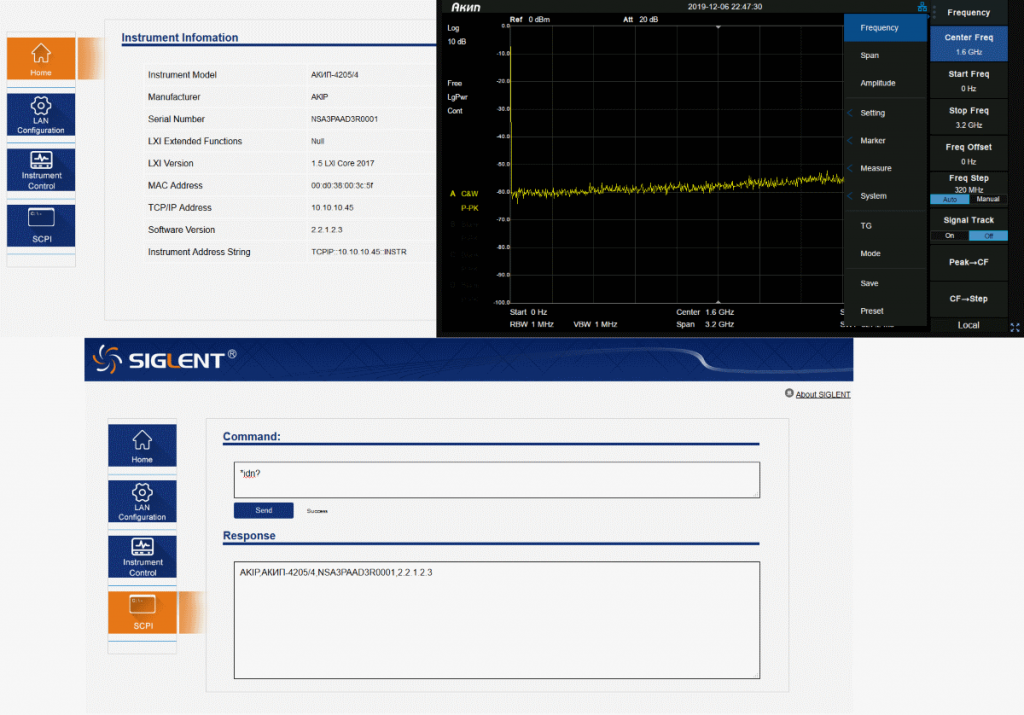Click the Frequency panel header

point(968,12)
